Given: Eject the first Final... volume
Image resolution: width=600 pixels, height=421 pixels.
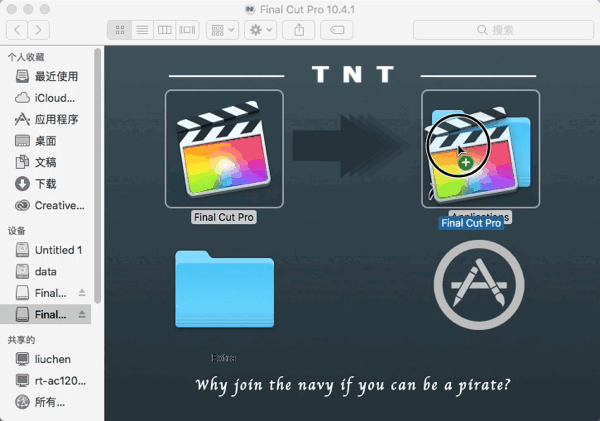Looking at the screenshot, I should (82, 293).
